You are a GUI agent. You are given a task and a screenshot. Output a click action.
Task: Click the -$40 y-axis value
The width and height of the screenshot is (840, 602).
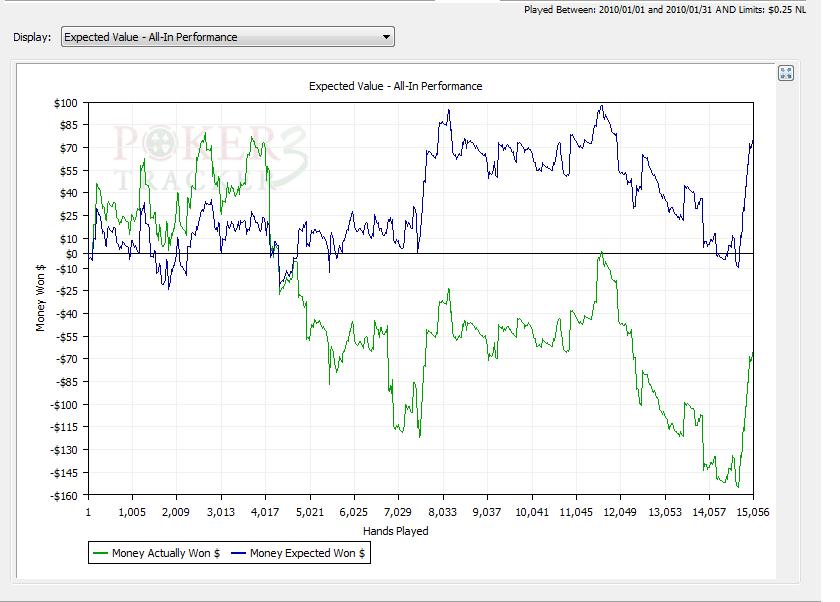[x=66, y=314]
